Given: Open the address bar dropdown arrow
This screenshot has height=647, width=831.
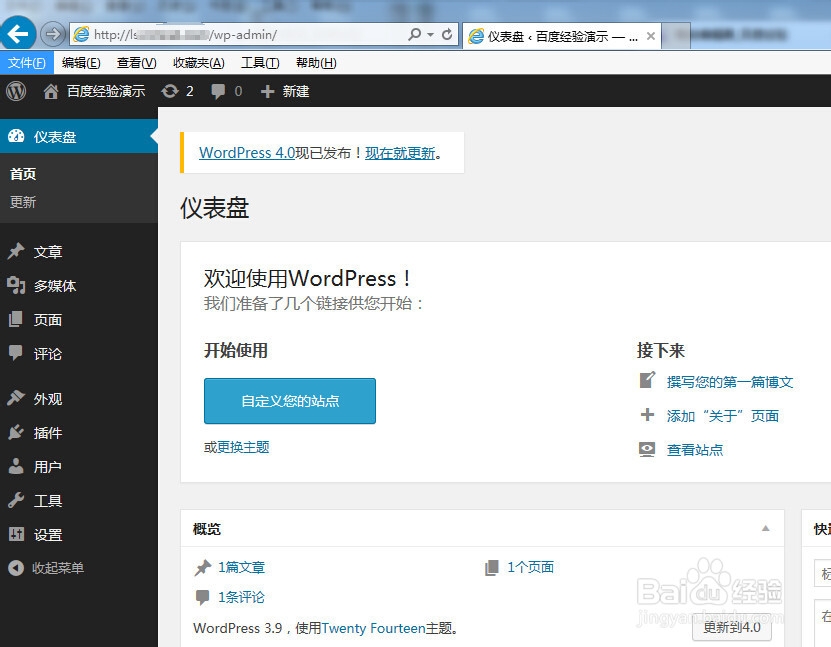Looking at the screenshot, I should tap(430, 35).
